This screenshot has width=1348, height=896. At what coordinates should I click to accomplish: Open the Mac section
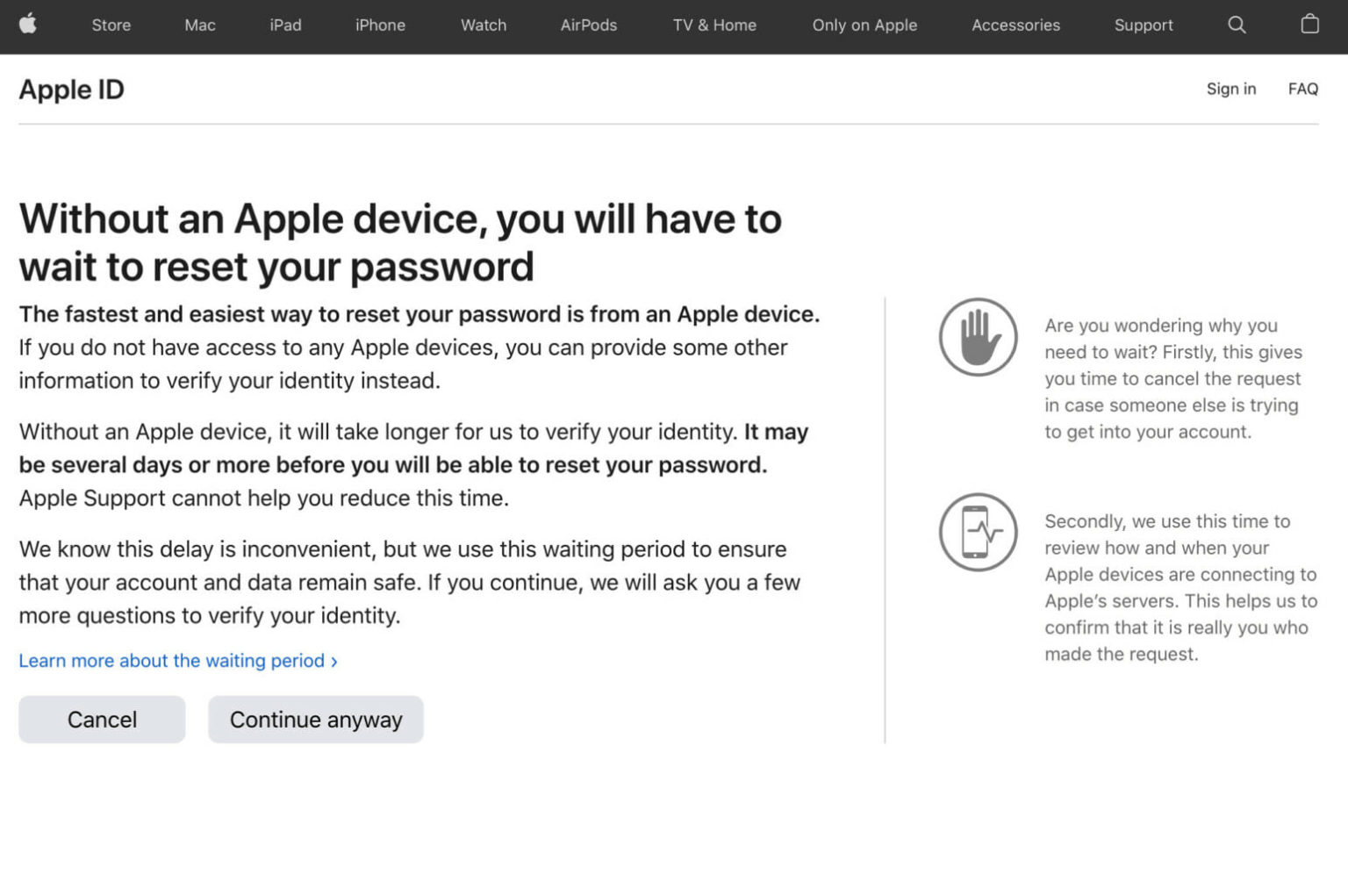click(199, 25)
